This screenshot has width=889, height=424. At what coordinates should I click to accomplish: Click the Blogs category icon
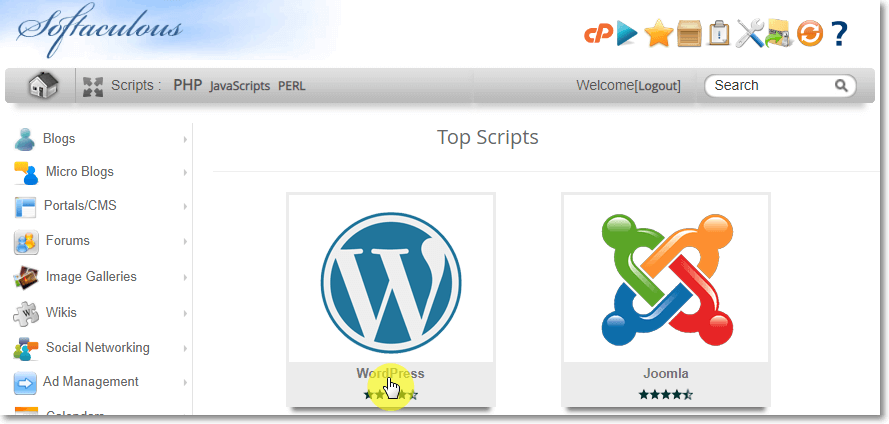[x=25, y=139]
